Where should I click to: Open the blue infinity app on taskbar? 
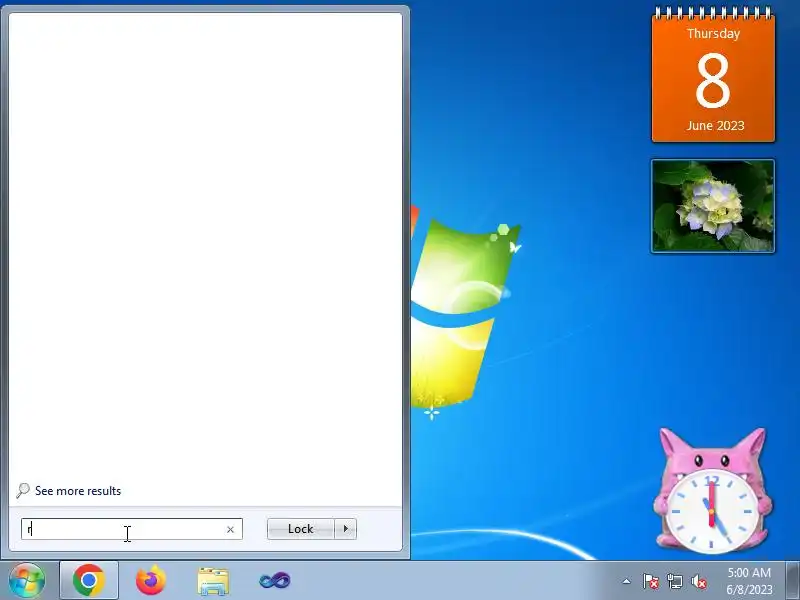click(x=275, y=581)
